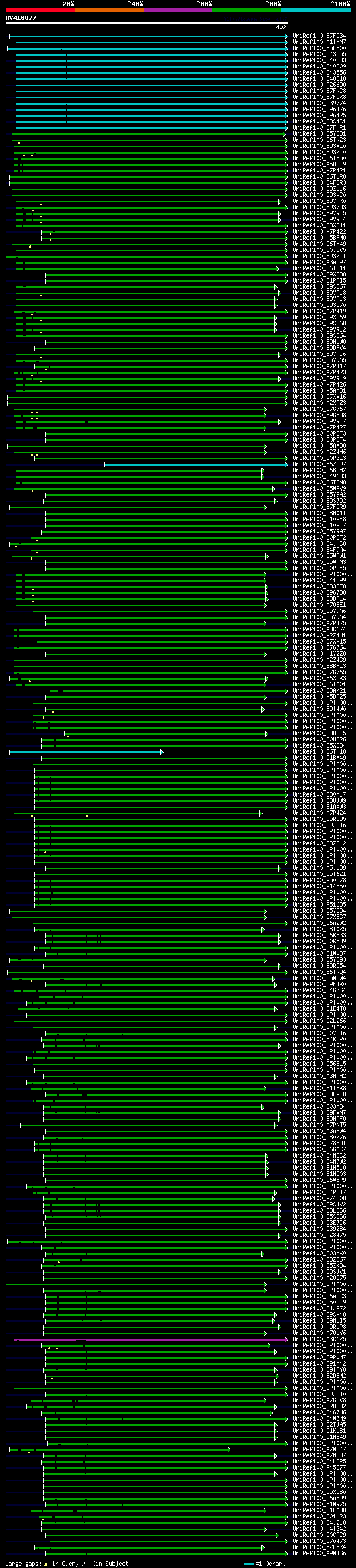Select UniRef100_Q6TY50 in the hit list
This screenshot has width=356, height=1568.
[319, 159]
